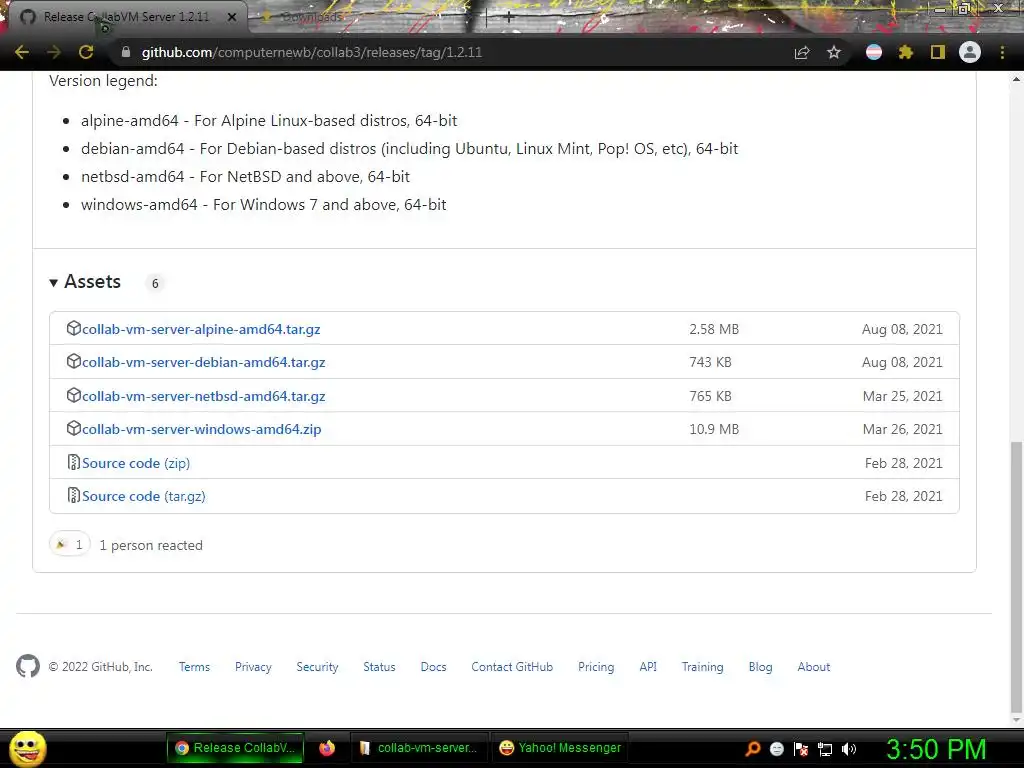
Task: Click the package icon beside windows-amd64 asset
Action: click(x=74, y=428)
